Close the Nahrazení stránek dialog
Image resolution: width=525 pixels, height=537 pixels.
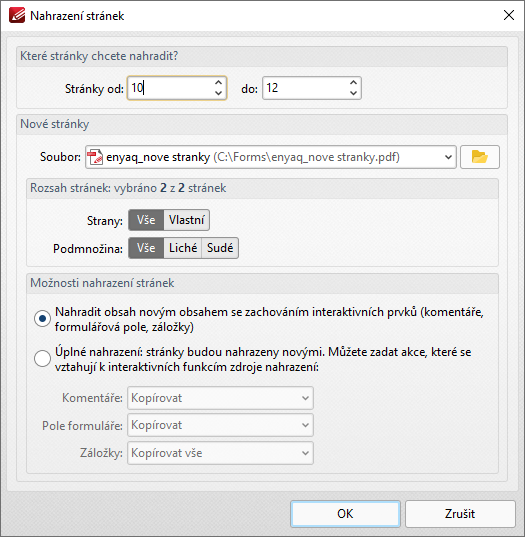pyautogui.click(x=509, y=15)
